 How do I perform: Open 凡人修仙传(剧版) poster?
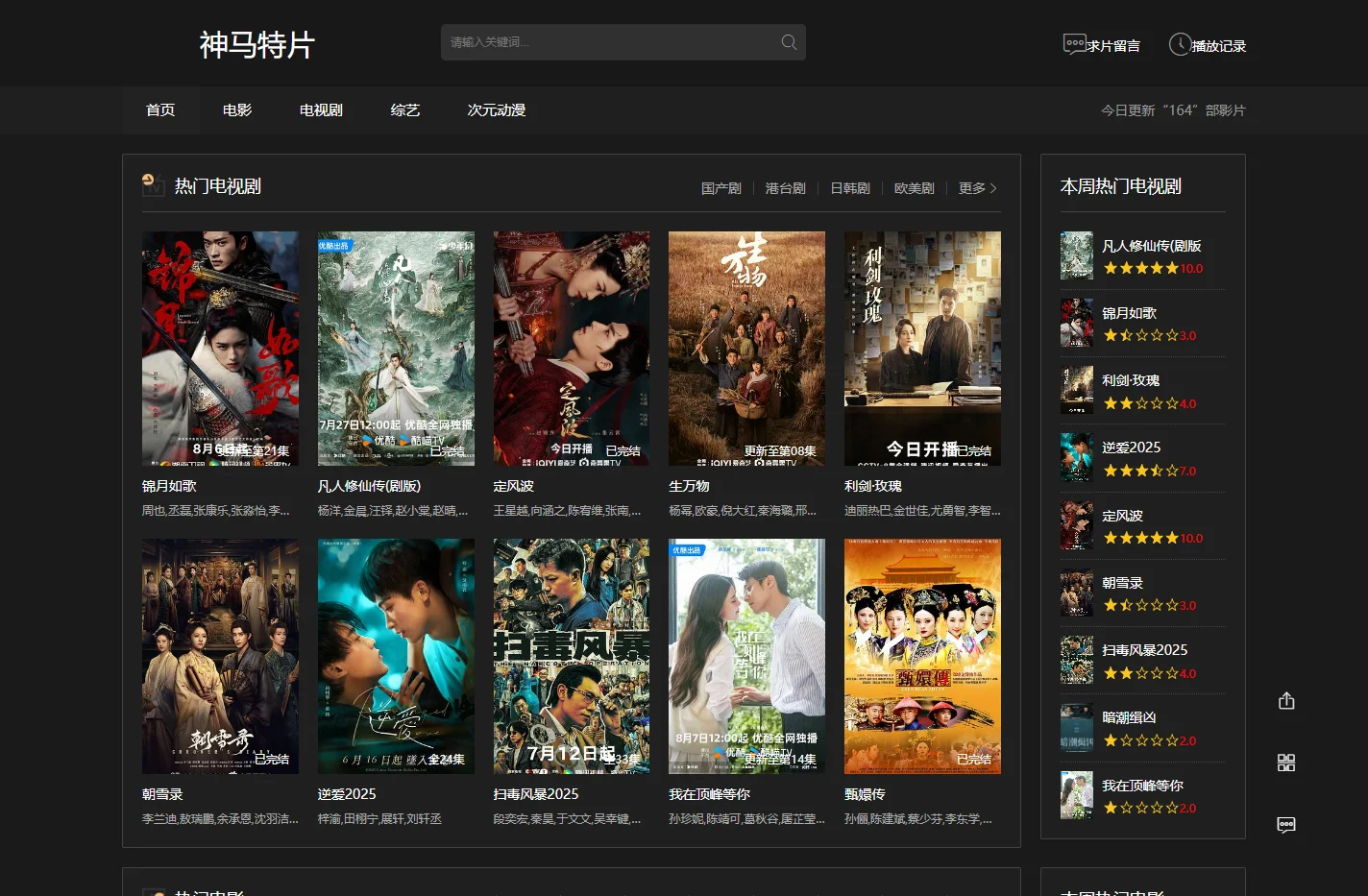tap(396, 349)
